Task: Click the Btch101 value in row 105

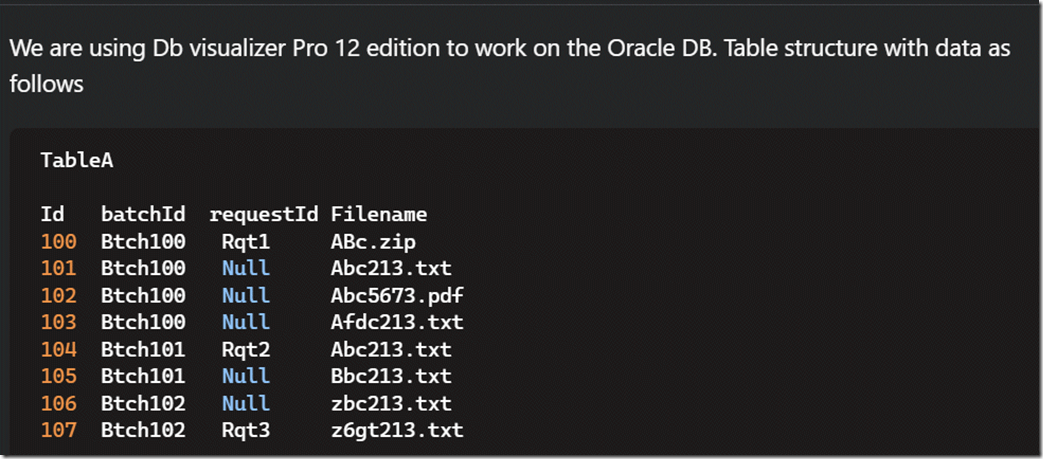Action: pyautogui.click(x=143, y=377)
